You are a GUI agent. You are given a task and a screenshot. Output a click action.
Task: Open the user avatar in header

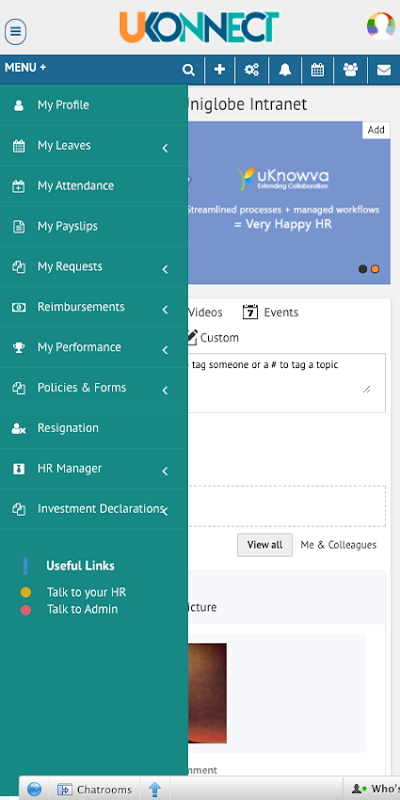pos(381,26)
